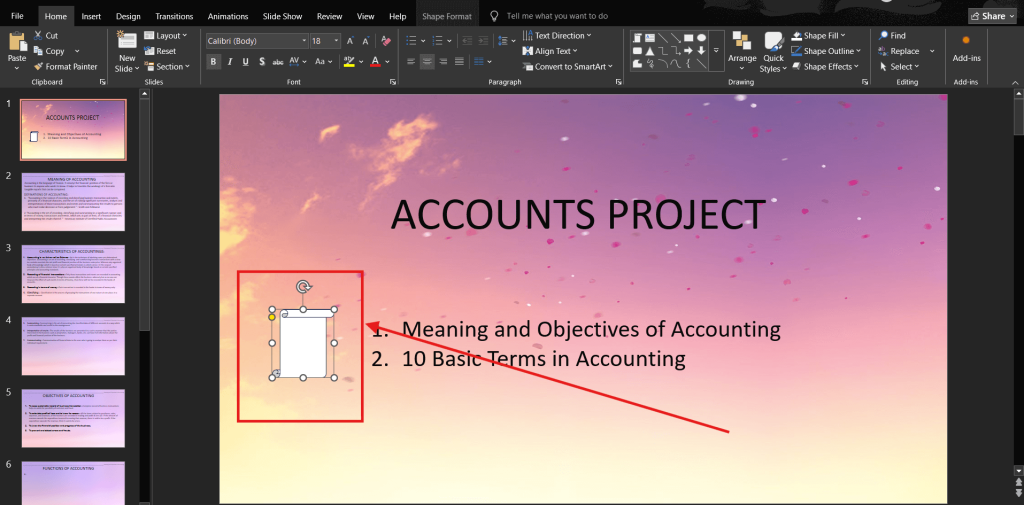
Task: Decrease font size with the smaller A
Action: tap(364, 41)
